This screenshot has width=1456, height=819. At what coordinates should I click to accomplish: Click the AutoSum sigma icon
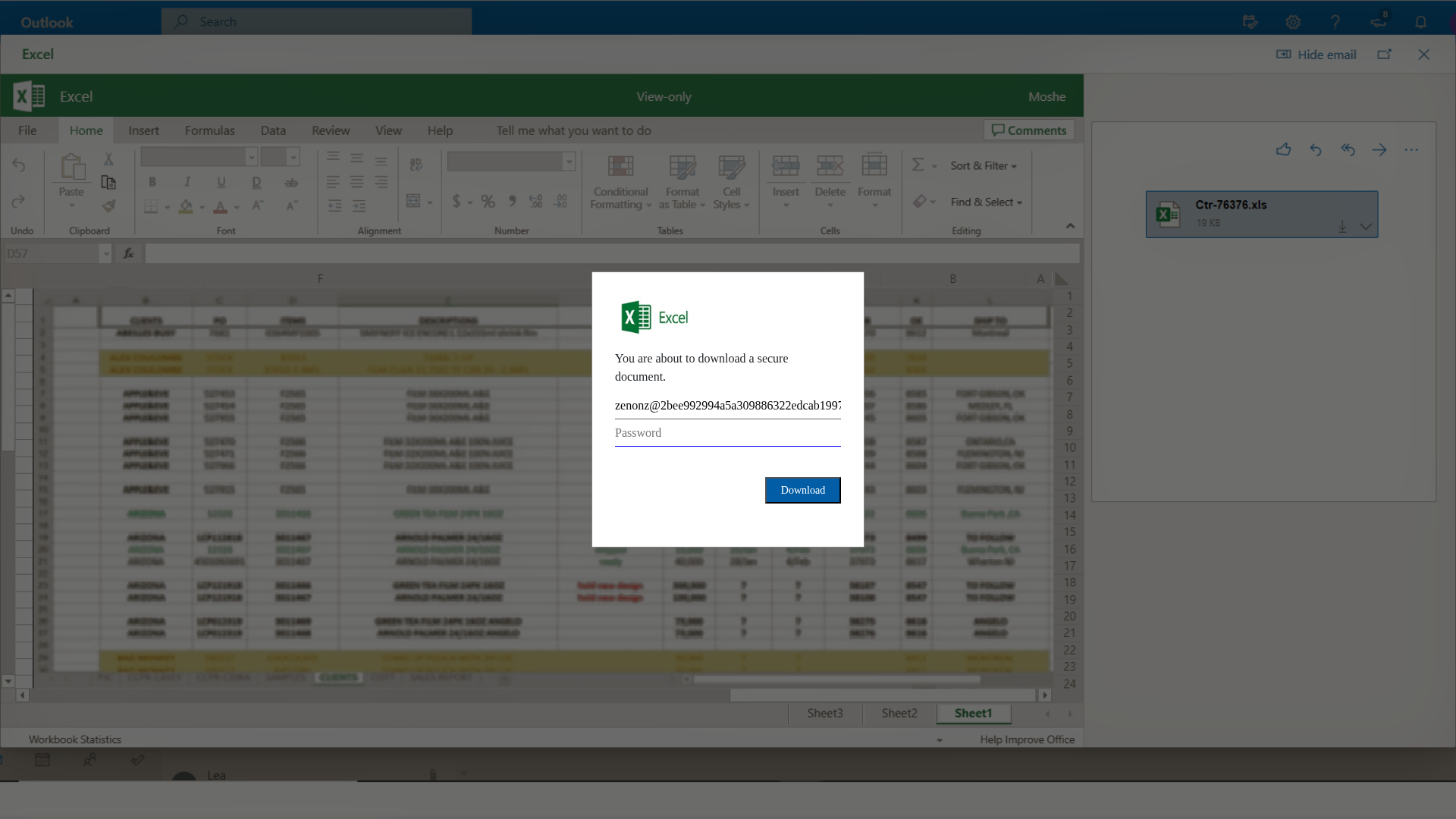pos(918,165)
